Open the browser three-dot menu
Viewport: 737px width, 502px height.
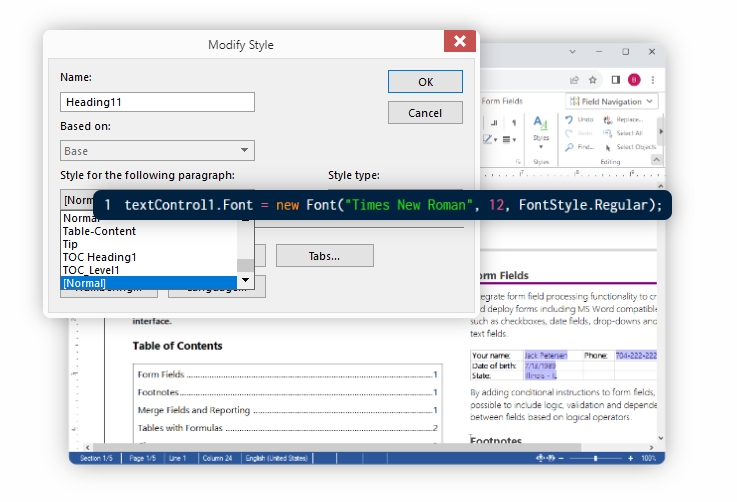click(653, 80)
